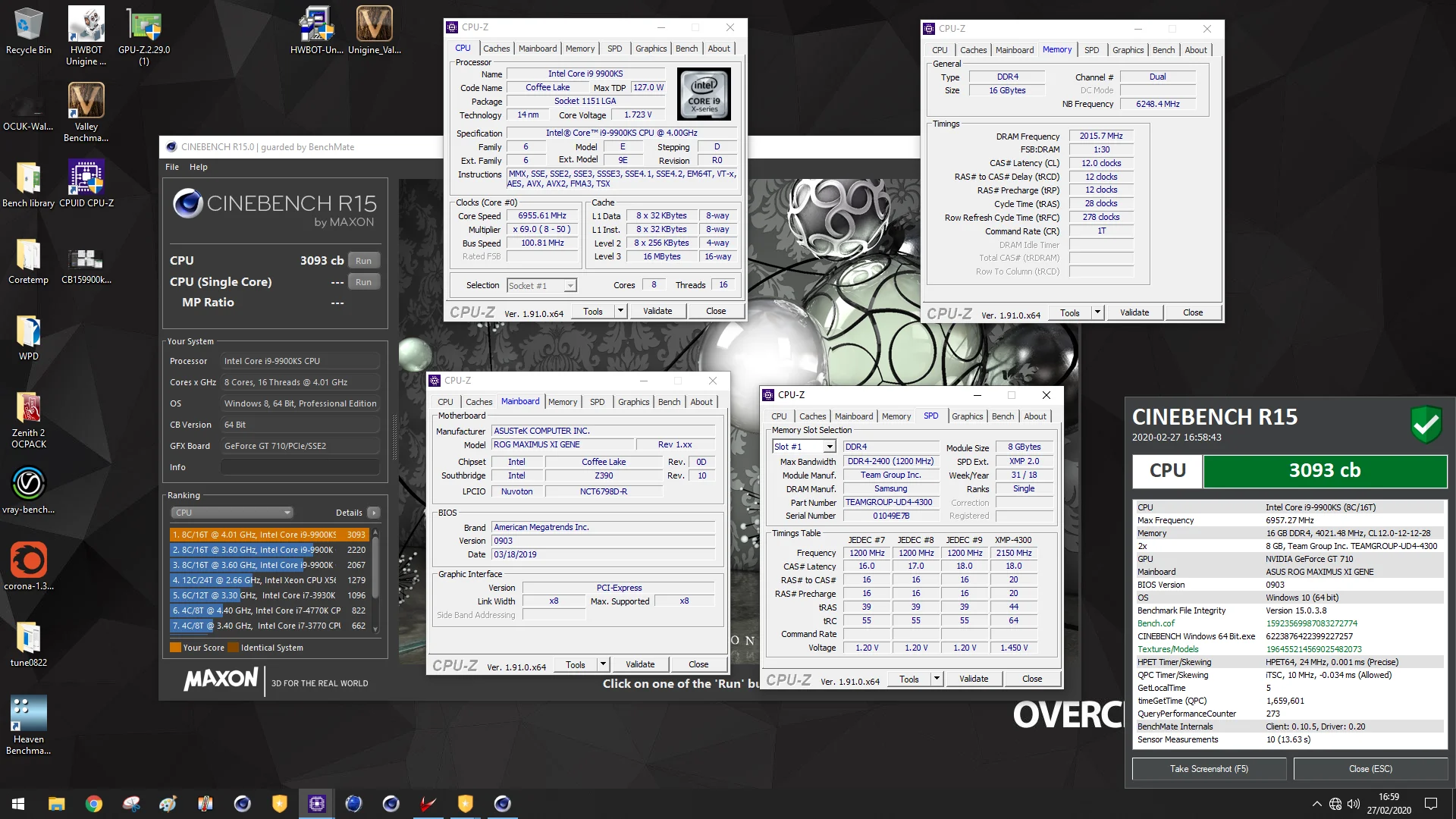Click Validate in CPU-Z Mainboard window
This screenshot has height=819, width=1456.
point(640,664)
